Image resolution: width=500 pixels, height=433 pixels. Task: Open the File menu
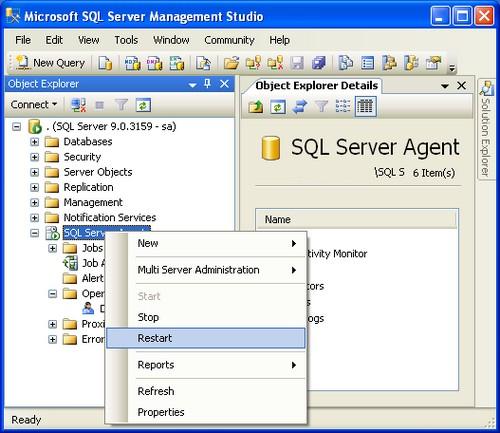(23, 40)
